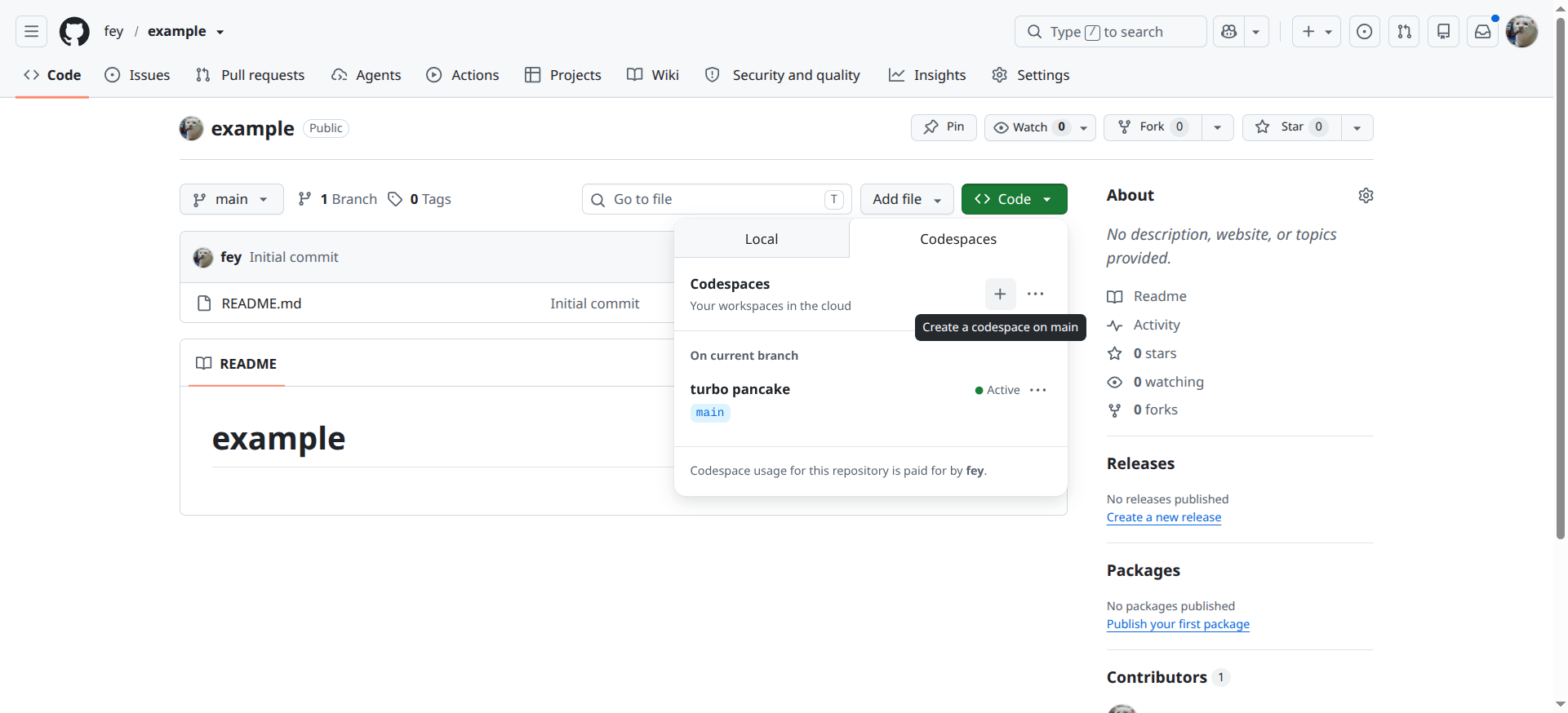Viewport: 1568px width, 713px height.
Task: Open the Wiki tab
Action: pyautogui.click(x=653, y=75)
